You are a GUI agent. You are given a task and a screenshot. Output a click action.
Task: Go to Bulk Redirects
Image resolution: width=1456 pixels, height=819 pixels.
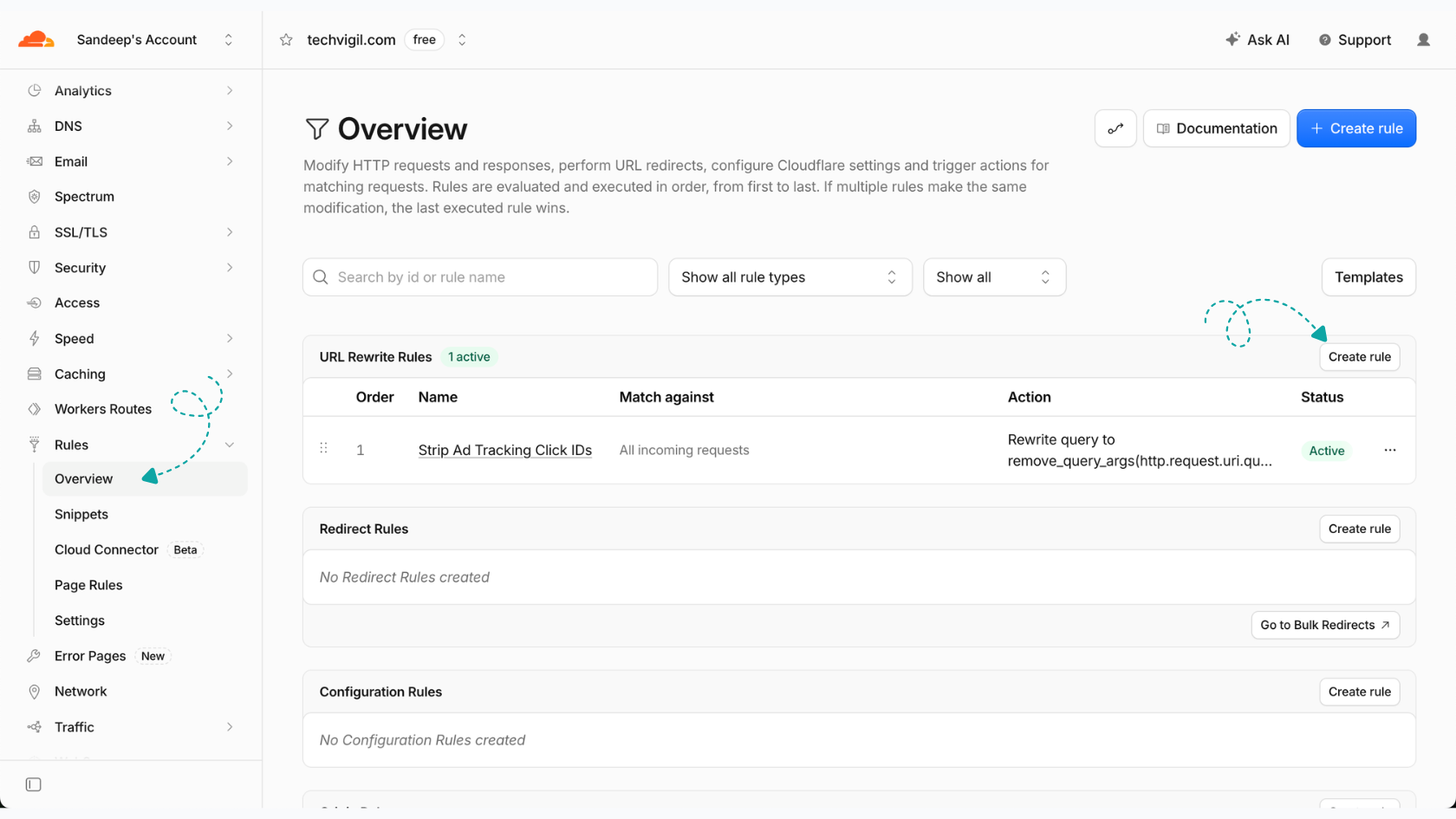[1325, 625]
